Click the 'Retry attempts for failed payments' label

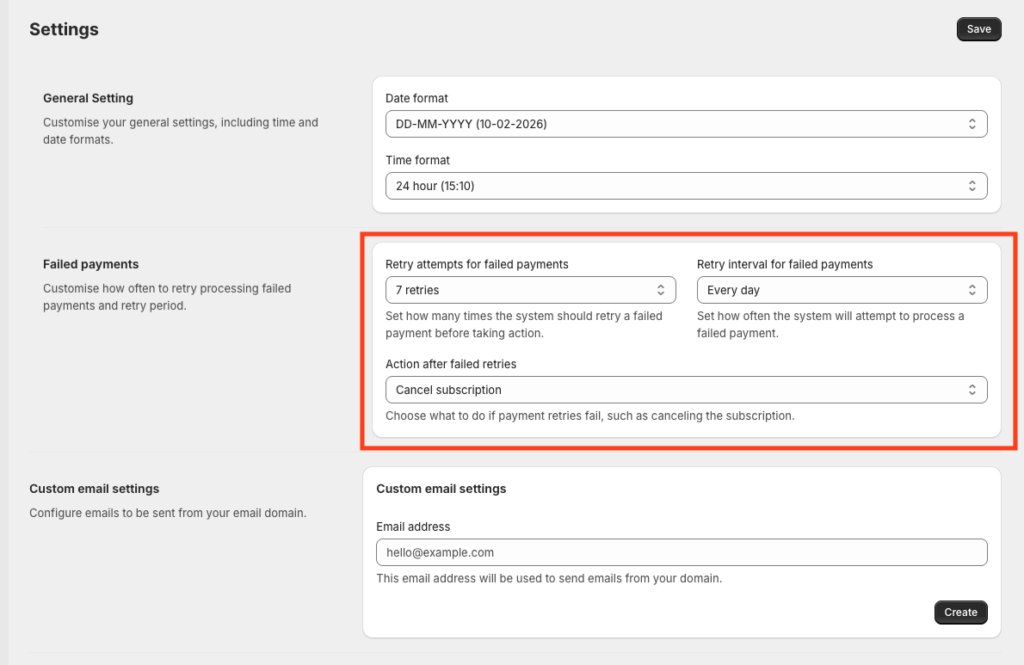coord(477,264)
